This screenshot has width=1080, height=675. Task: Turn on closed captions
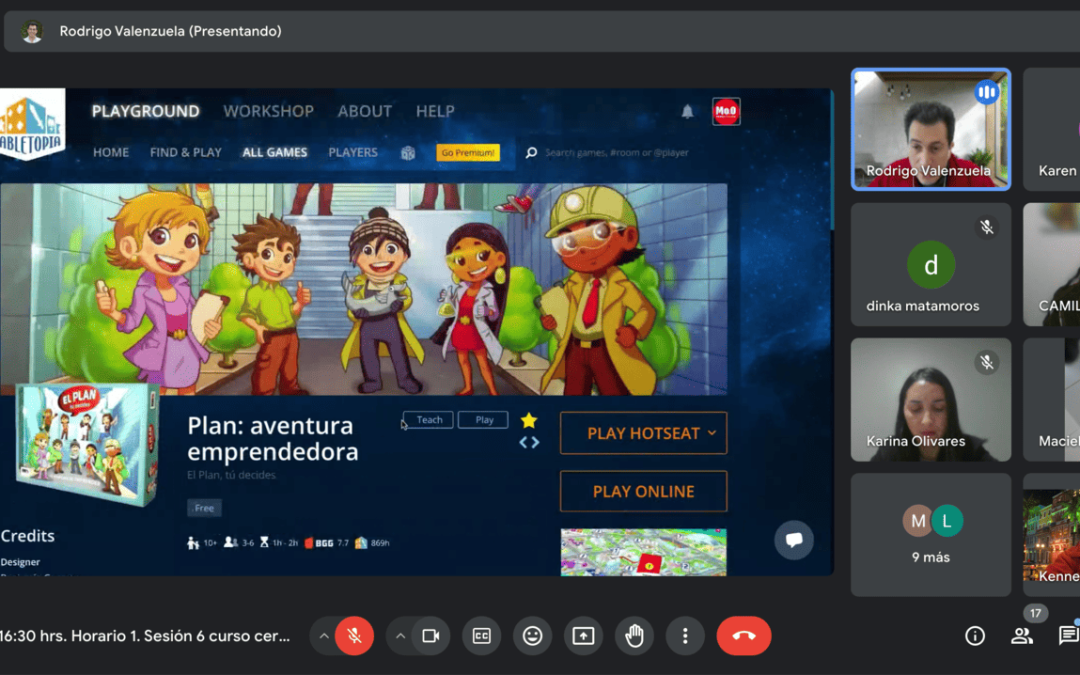[x=481, y=636]
